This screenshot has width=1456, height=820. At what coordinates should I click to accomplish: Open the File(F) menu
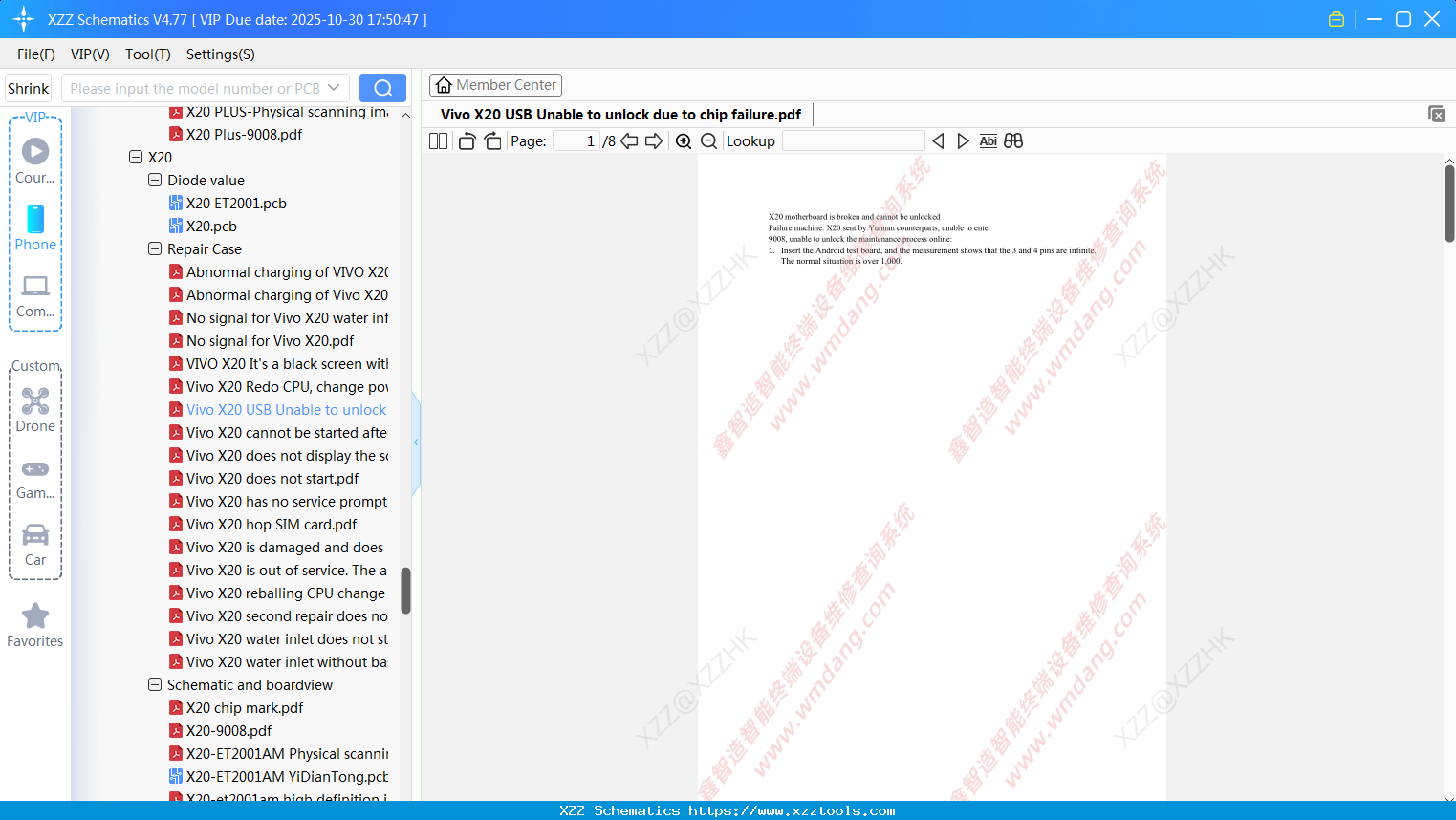coord(36,54)
